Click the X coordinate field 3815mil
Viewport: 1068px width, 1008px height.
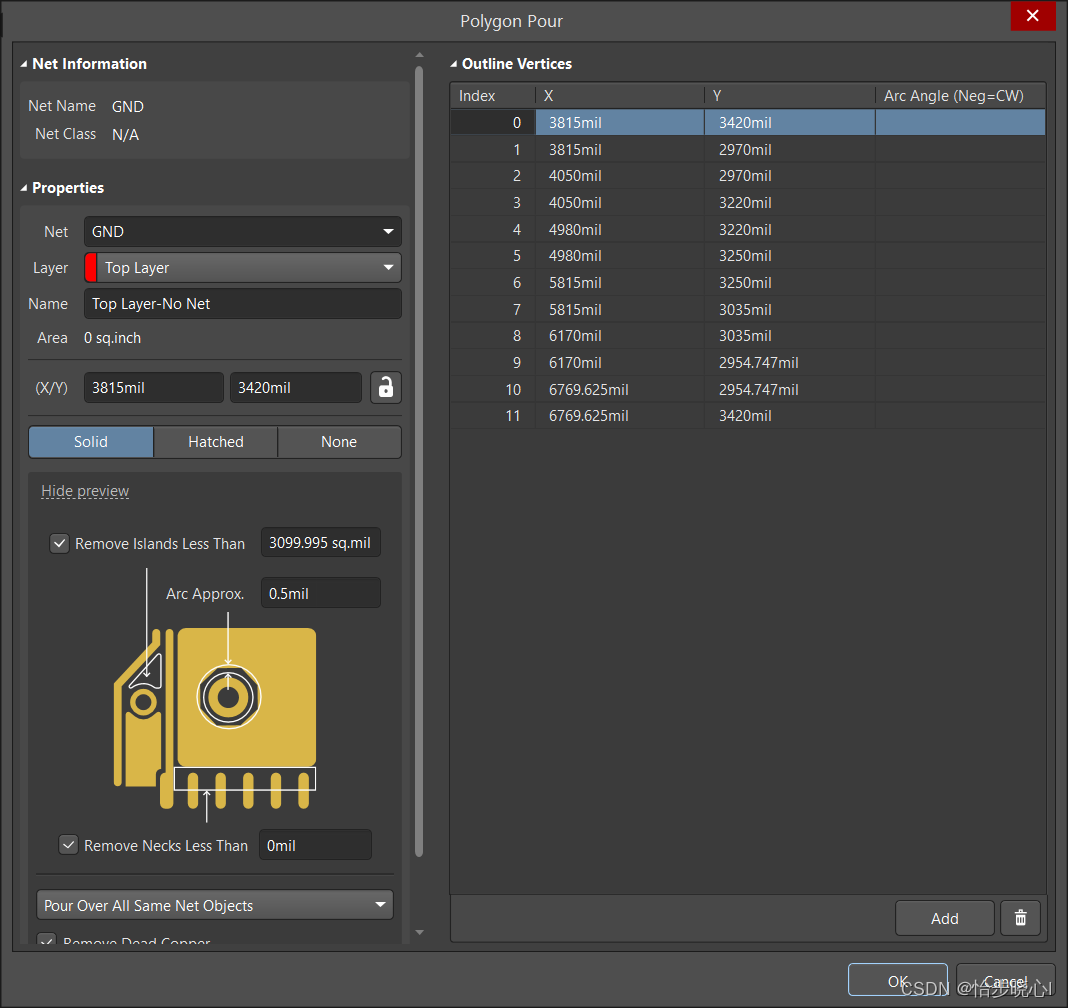tap(154, 388)
